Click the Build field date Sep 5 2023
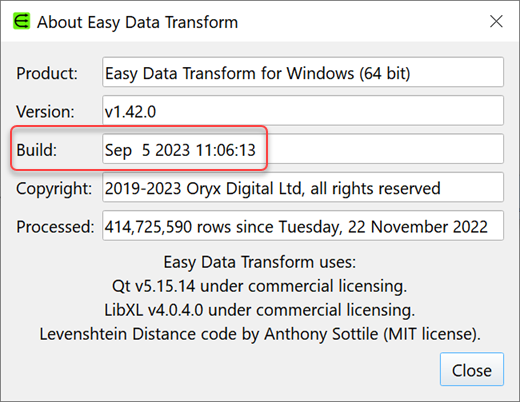This screenshot has width=520, height=402. (x=303, y=149)
